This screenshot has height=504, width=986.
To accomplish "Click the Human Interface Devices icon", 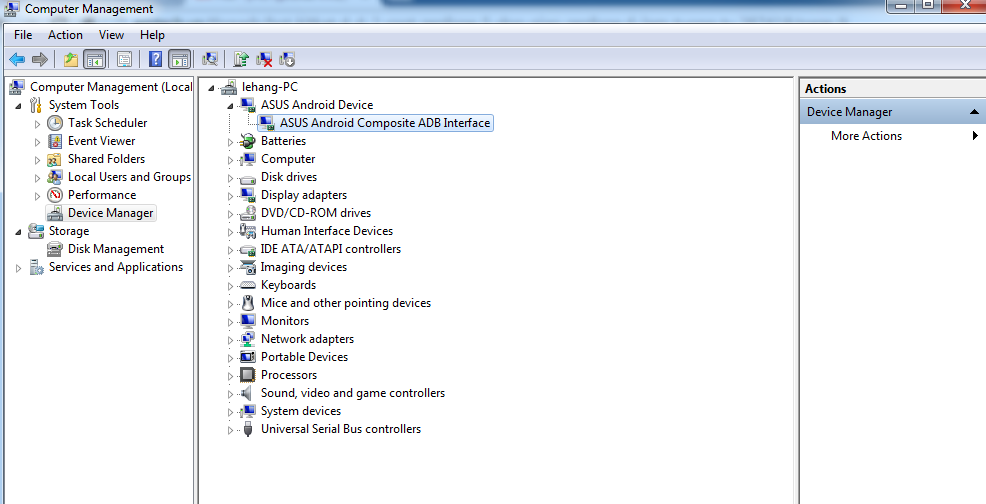I will [x=248, y=231].
